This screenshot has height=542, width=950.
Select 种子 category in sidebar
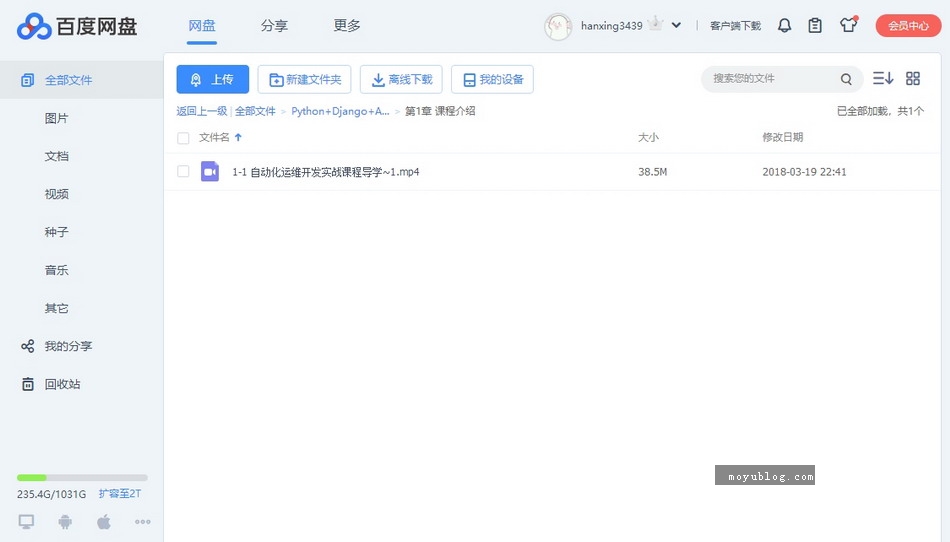coord(56,232)
